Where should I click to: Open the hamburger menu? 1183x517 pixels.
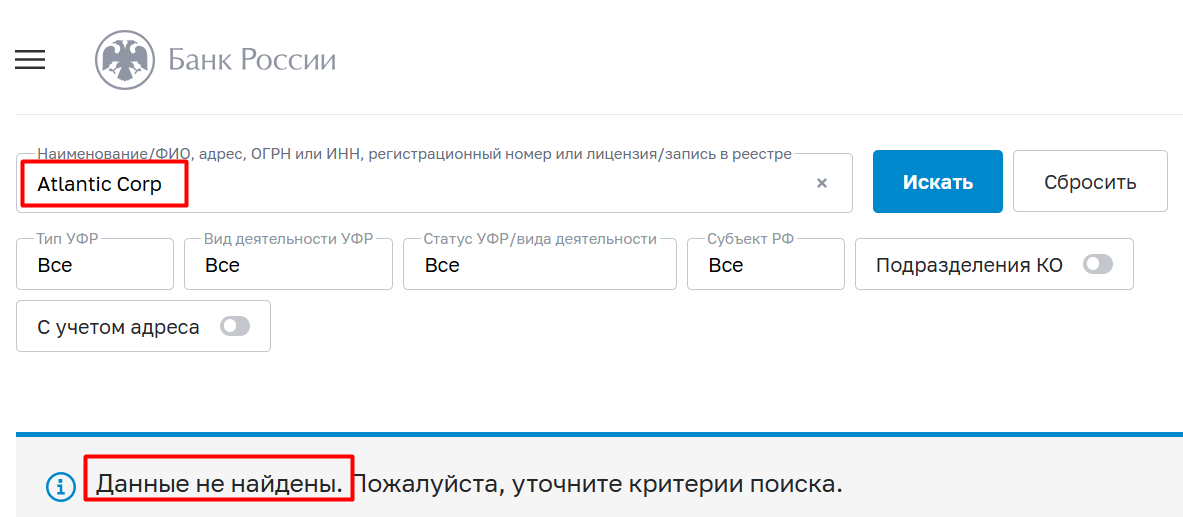(30, 60)
